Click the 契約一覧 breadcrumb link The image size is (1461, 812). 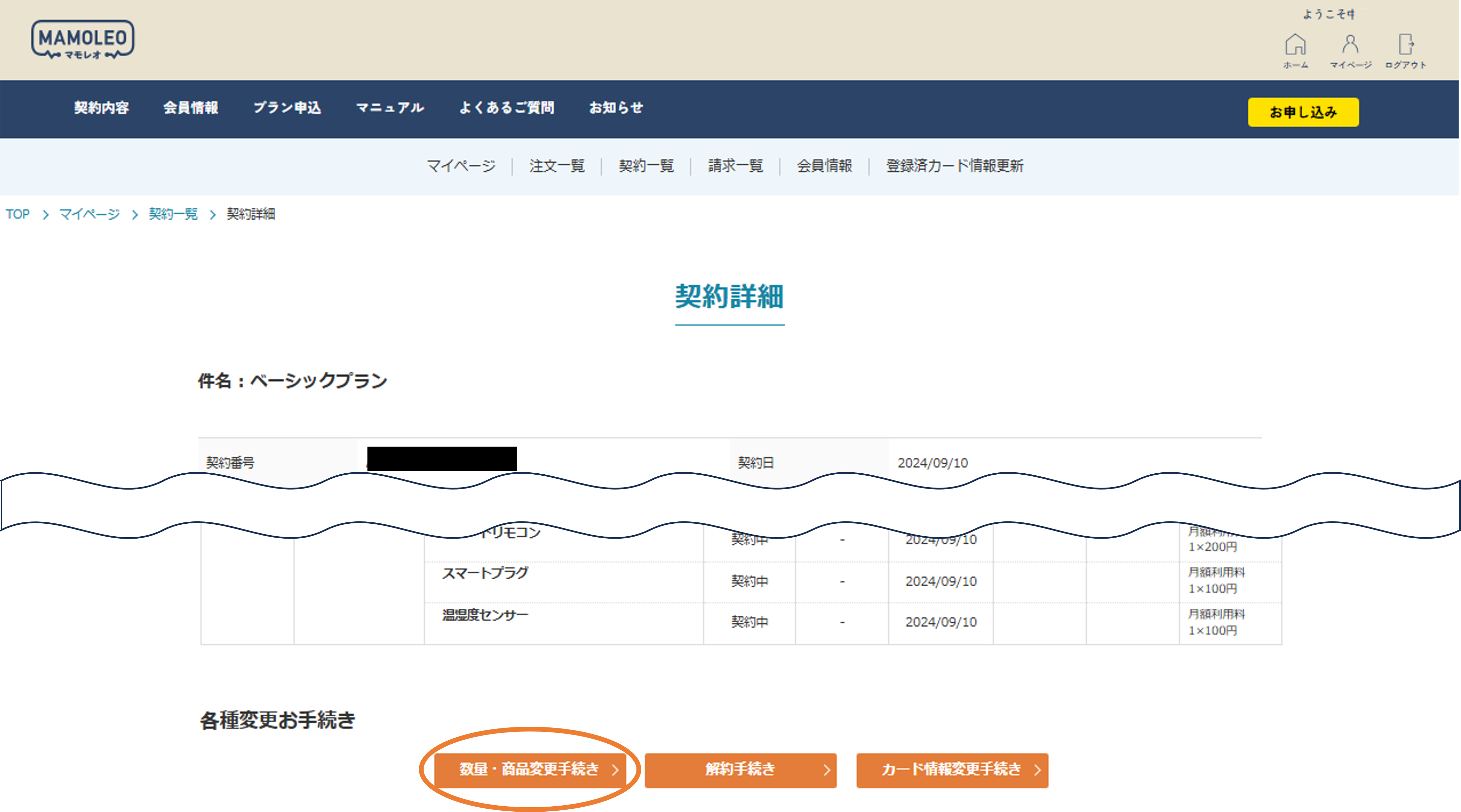173,215
